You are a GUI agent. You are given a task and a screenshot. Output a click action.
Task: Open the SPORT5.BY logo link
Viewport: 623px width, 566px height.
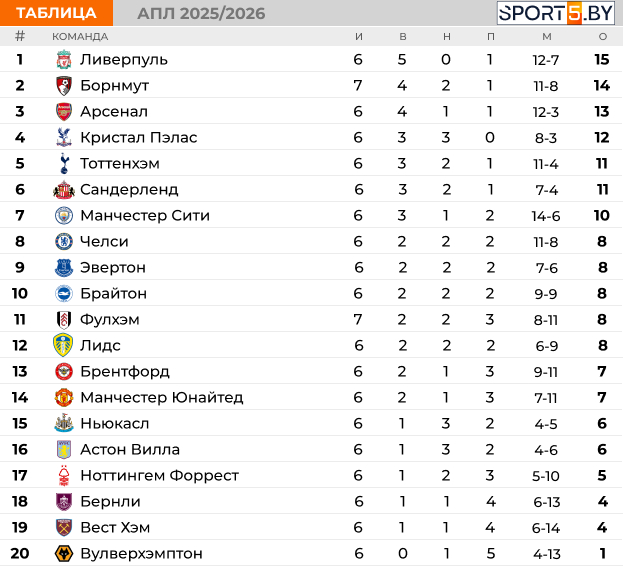point(555,13)
